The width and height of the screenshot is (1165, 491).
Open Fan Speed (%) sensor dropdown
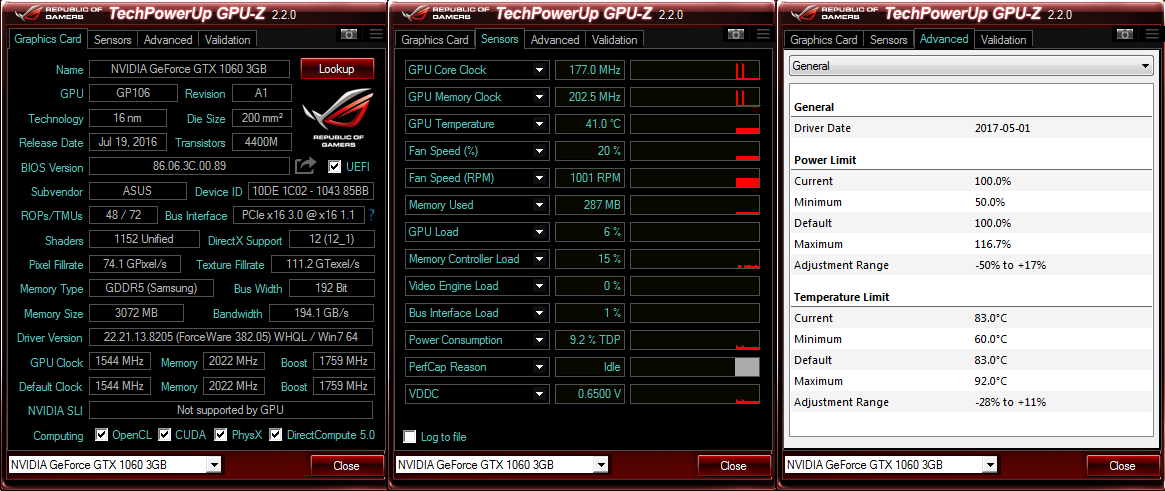point(539,151)
